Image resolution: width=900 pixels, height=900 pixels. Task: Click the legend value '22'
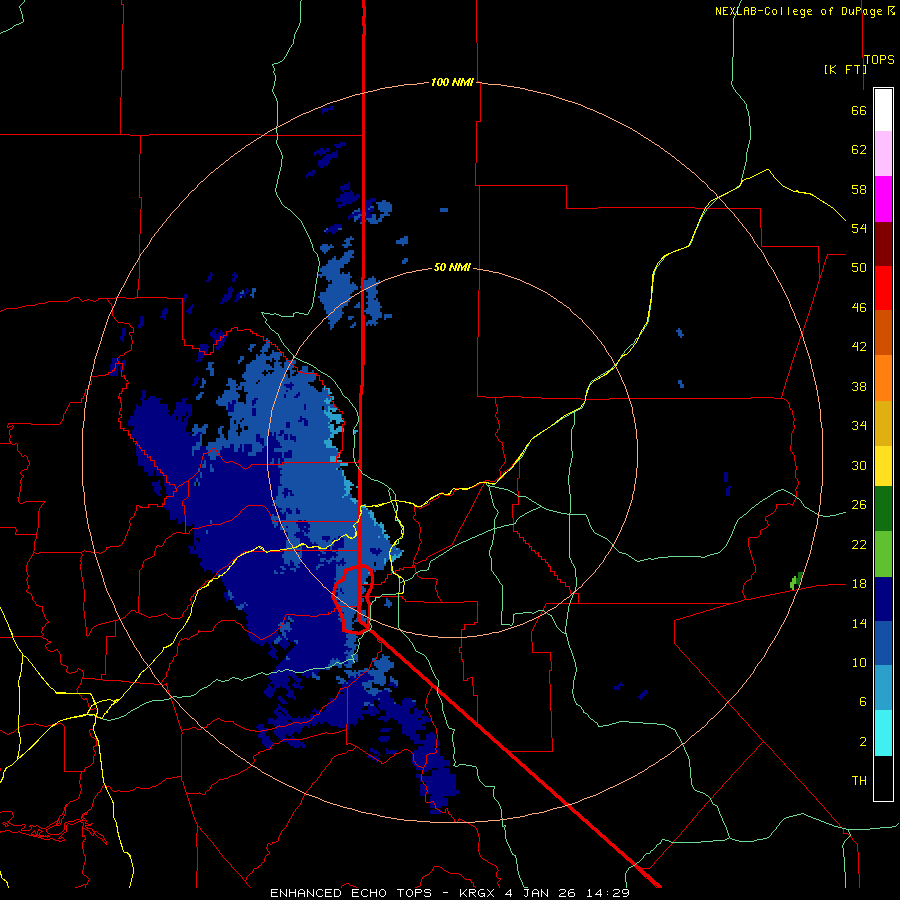point(859,544)
